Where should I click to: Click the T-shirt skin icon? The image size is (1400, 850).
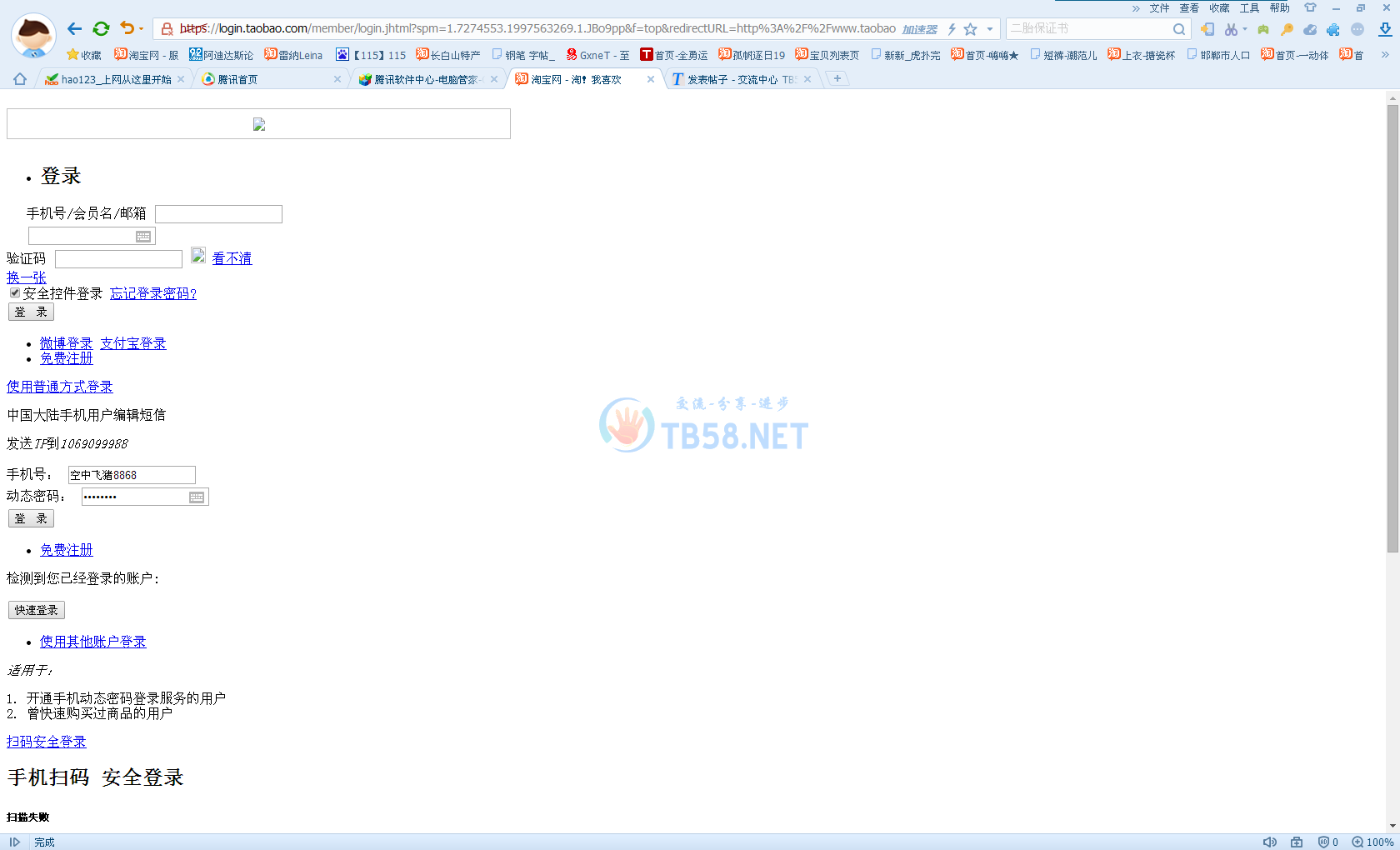[x=1310, y=7]
